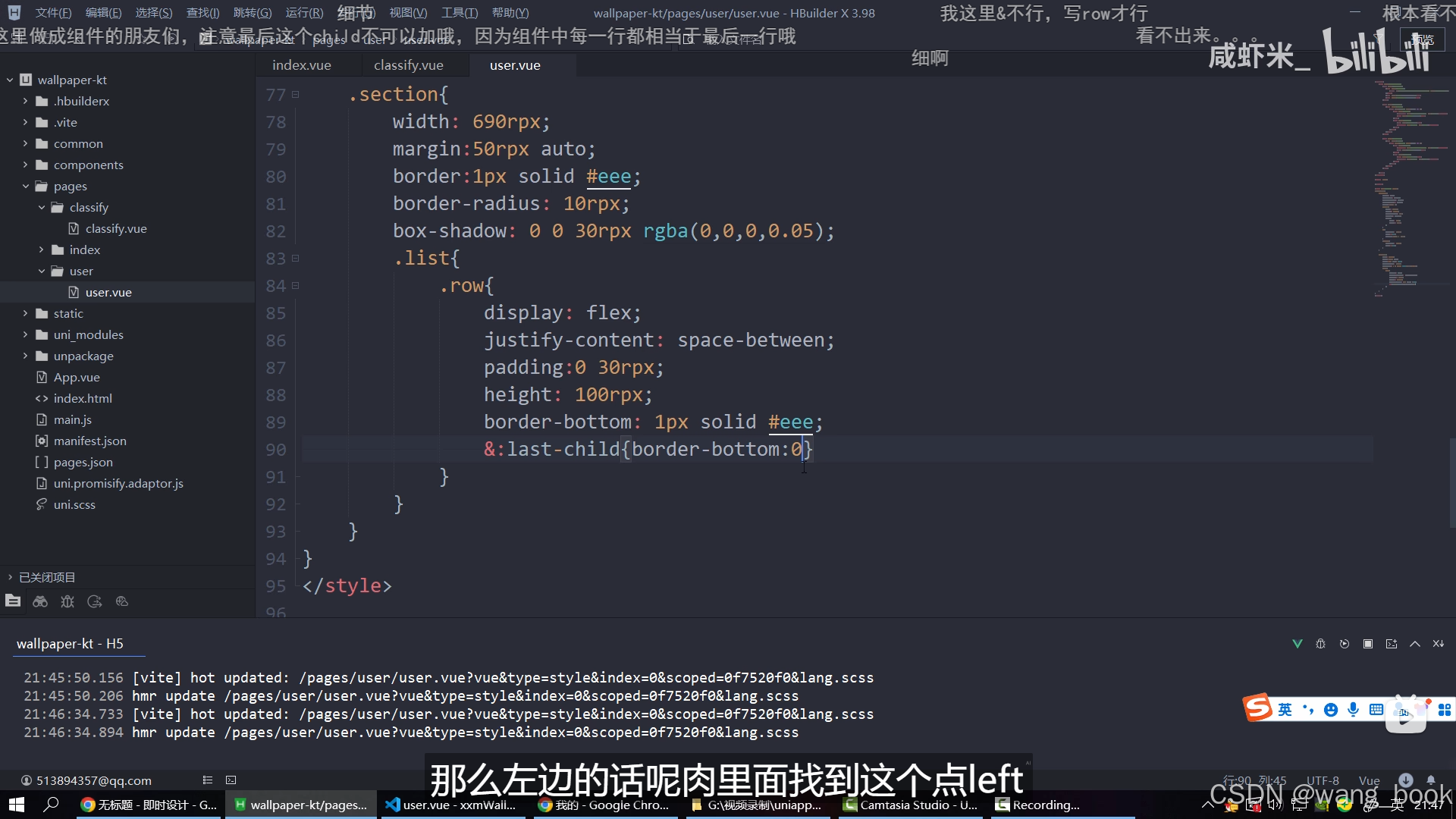Open classify.vue in the project tree
1456x819 pixels.
pyautogui.click(x=116, y=228)
